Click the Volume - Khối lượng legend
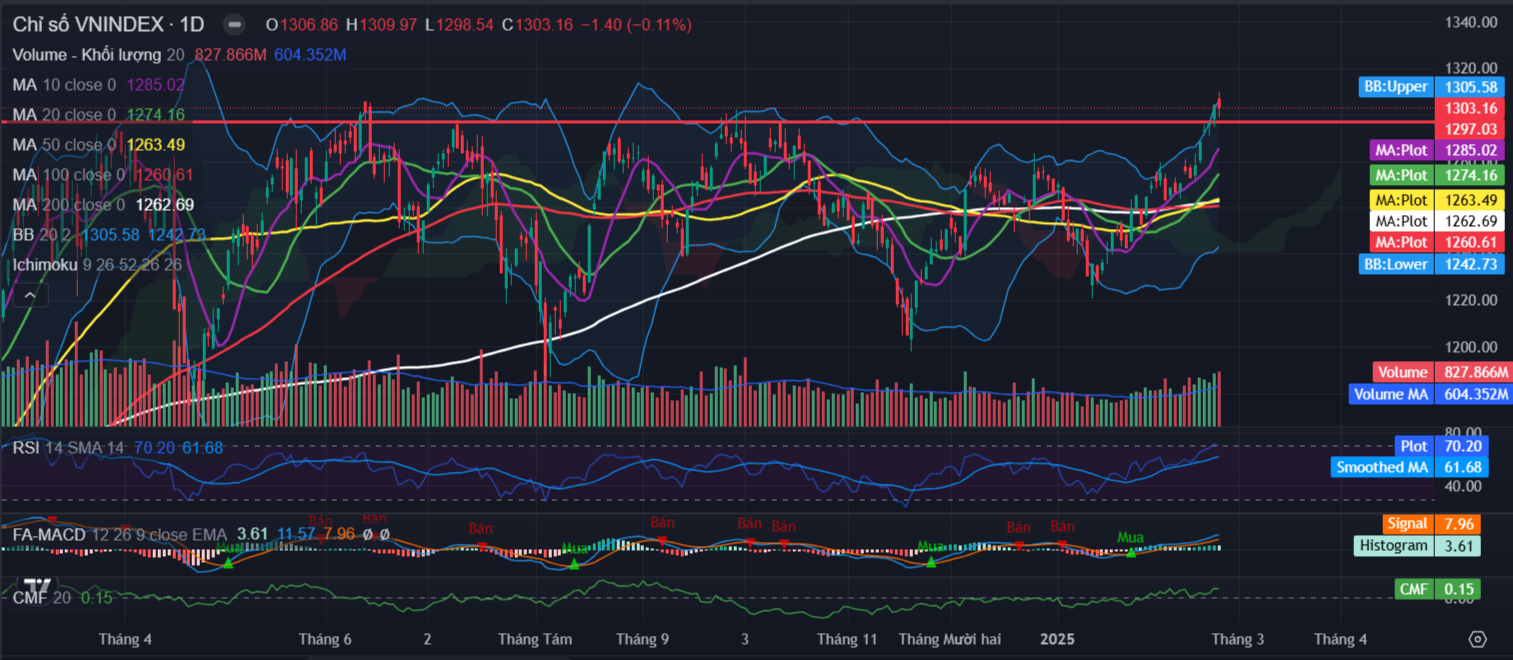Screen dimensions: 1513x660 coord(88,55)
